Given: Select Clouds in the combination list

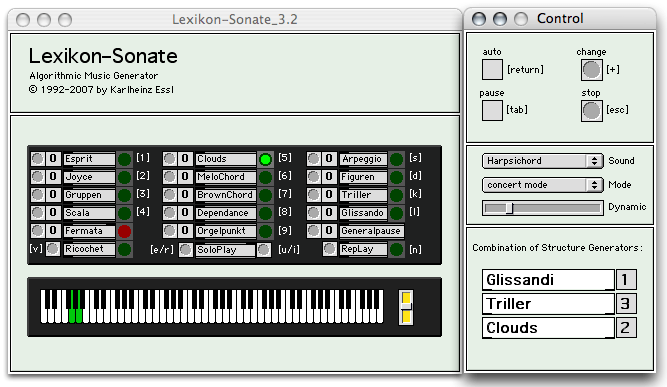Looking at the screenshot, I should (548, 328).
